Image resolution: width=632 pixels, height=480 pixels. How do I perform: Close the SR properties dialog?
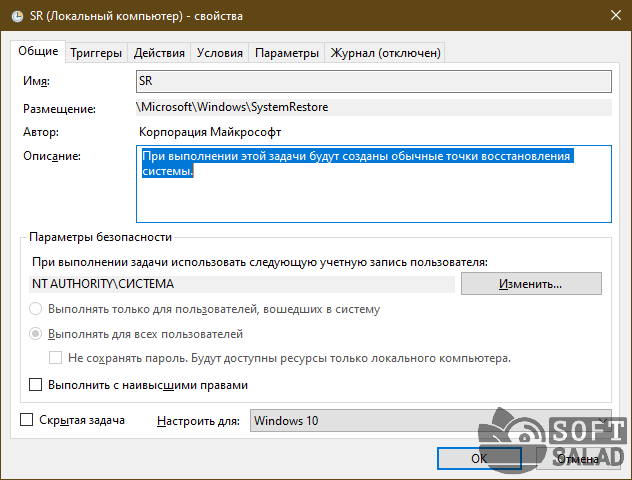pyautogui.click(x=615, y=15)
